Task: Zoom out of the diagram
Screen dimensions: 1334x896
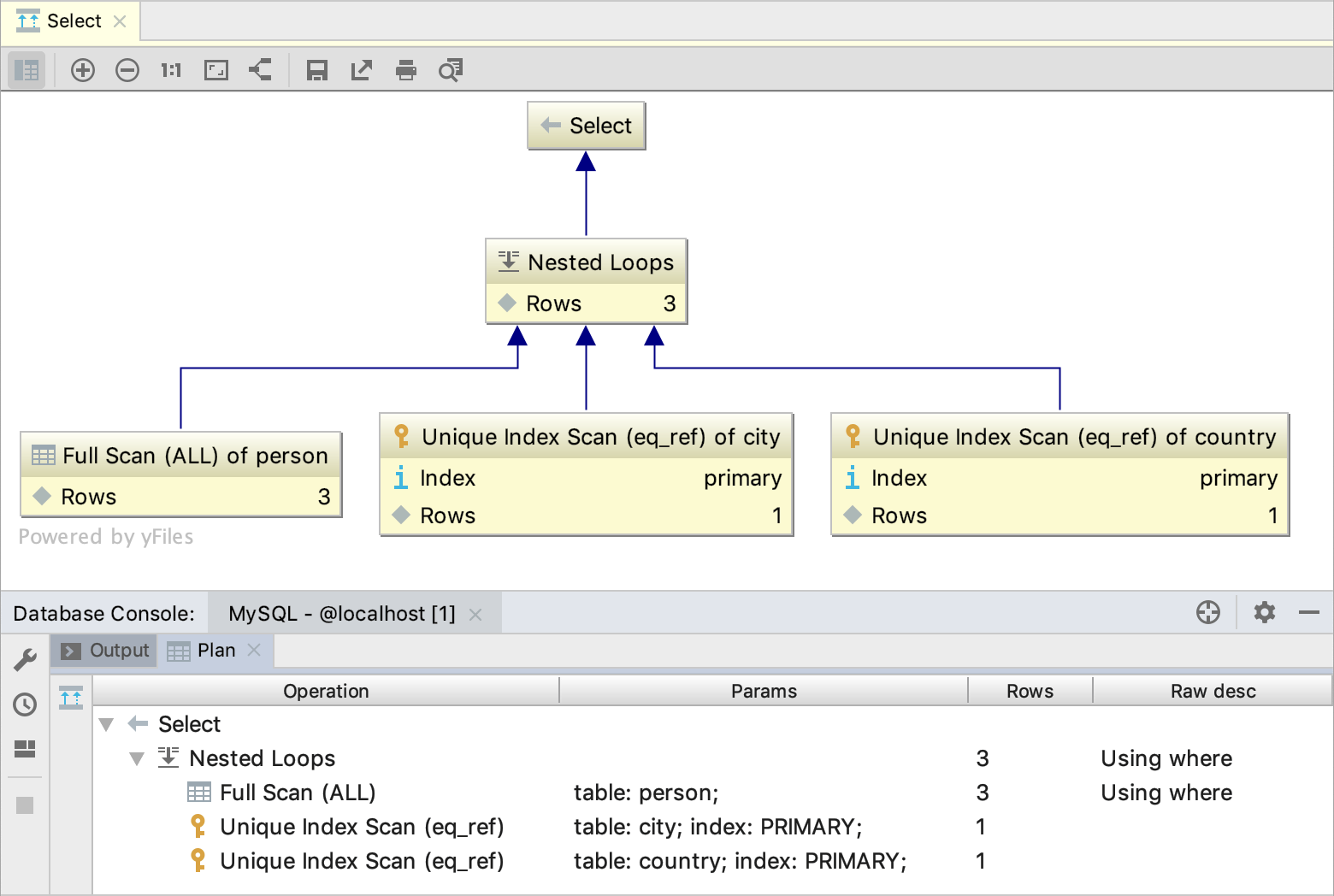Action: point(127,70)
